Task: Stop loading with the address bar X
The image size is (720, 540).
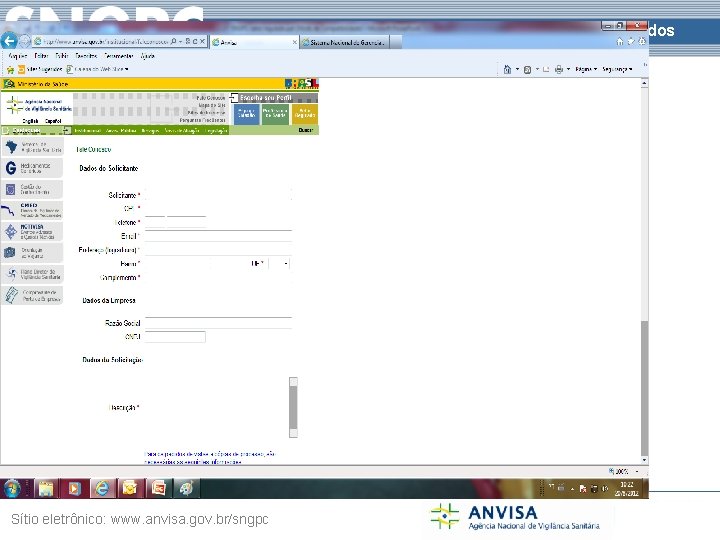Action: [202, 41]
